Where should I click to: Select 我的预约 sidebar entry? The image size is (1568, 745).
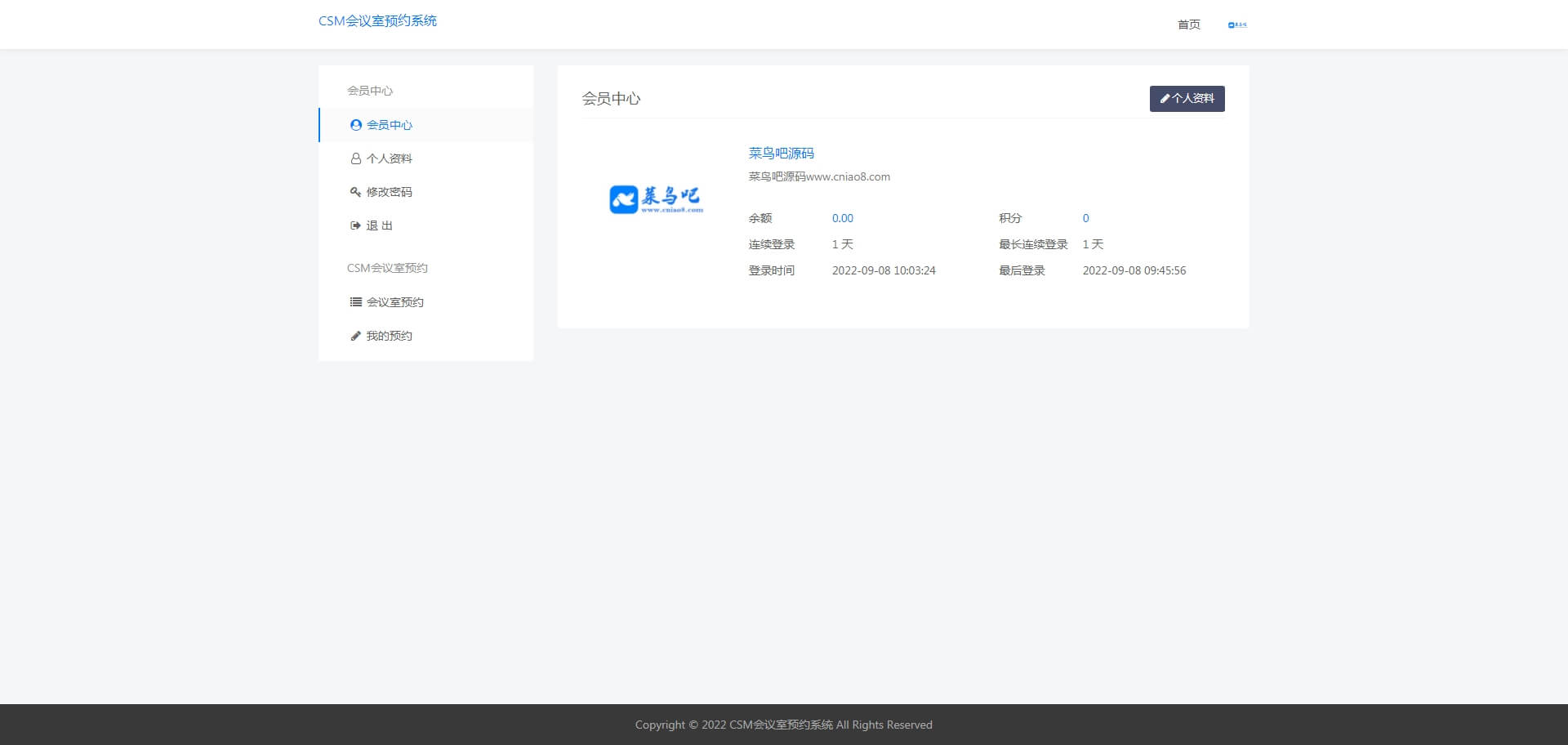pyautogui.click(x=389, y=335)
